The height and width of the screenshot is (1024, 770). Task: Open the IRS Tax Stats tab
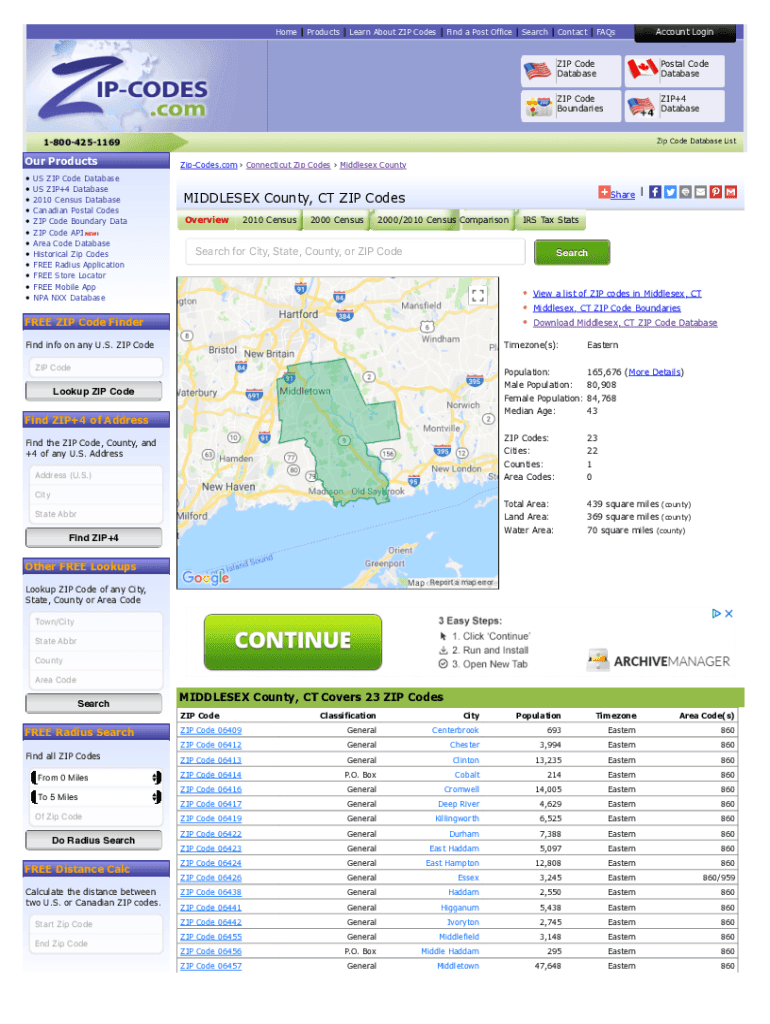[550, 220]
